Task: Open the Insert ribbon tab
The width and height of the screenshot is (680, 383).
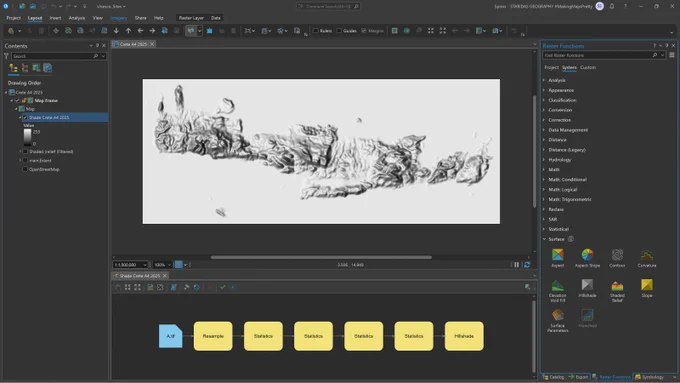Action: [55, 18]
